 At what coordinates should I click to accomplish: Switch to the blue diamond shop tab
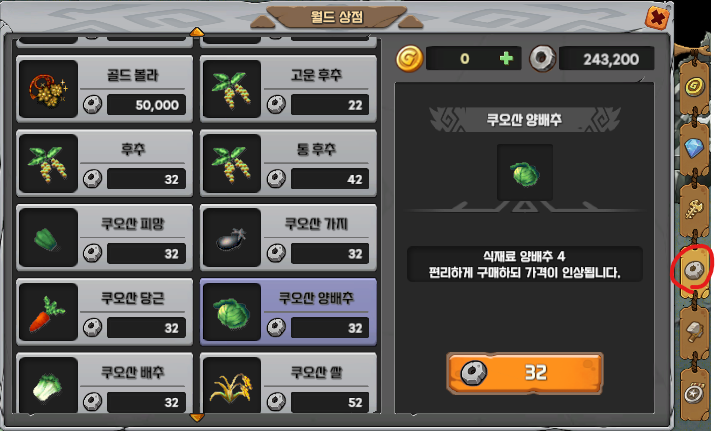(x=694, y=147)
